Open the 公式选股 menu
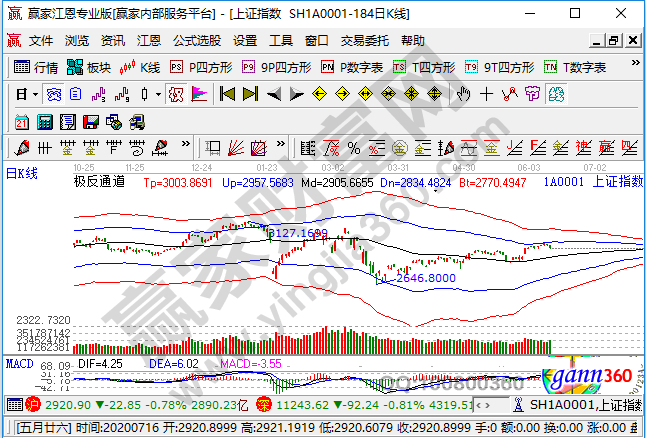This screenshot has width=646, height=438. point(196,41)
